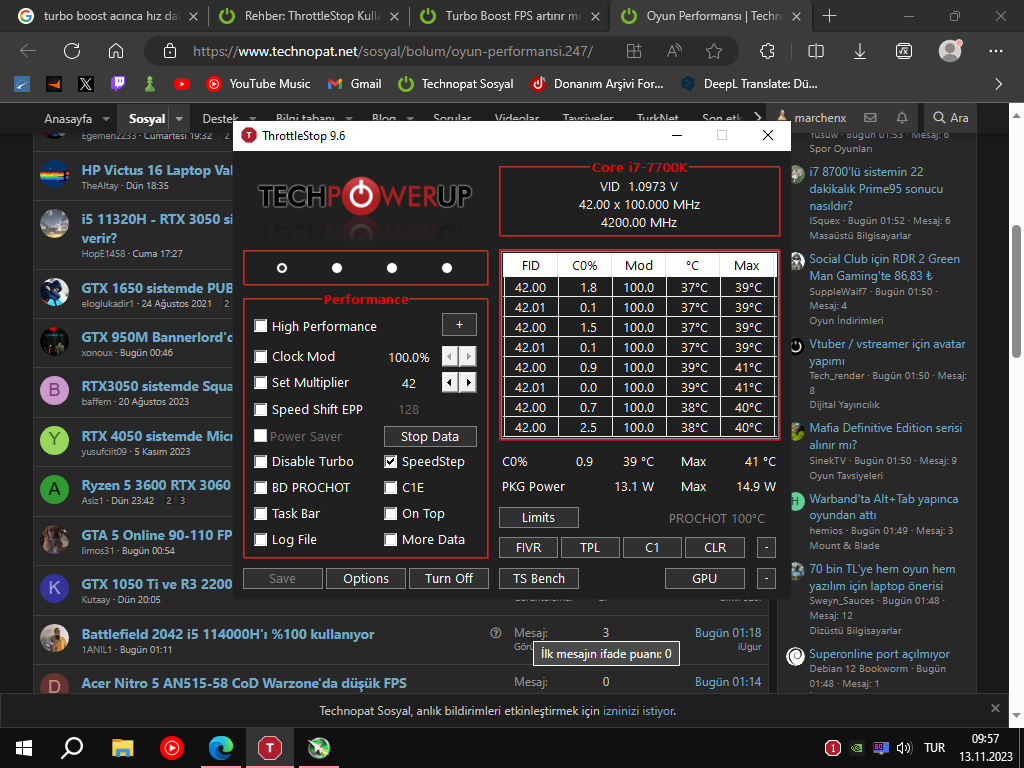Open Twitch bookmark icon
This screenshot has width=1024, height=768.
click(x=118, y=84)
